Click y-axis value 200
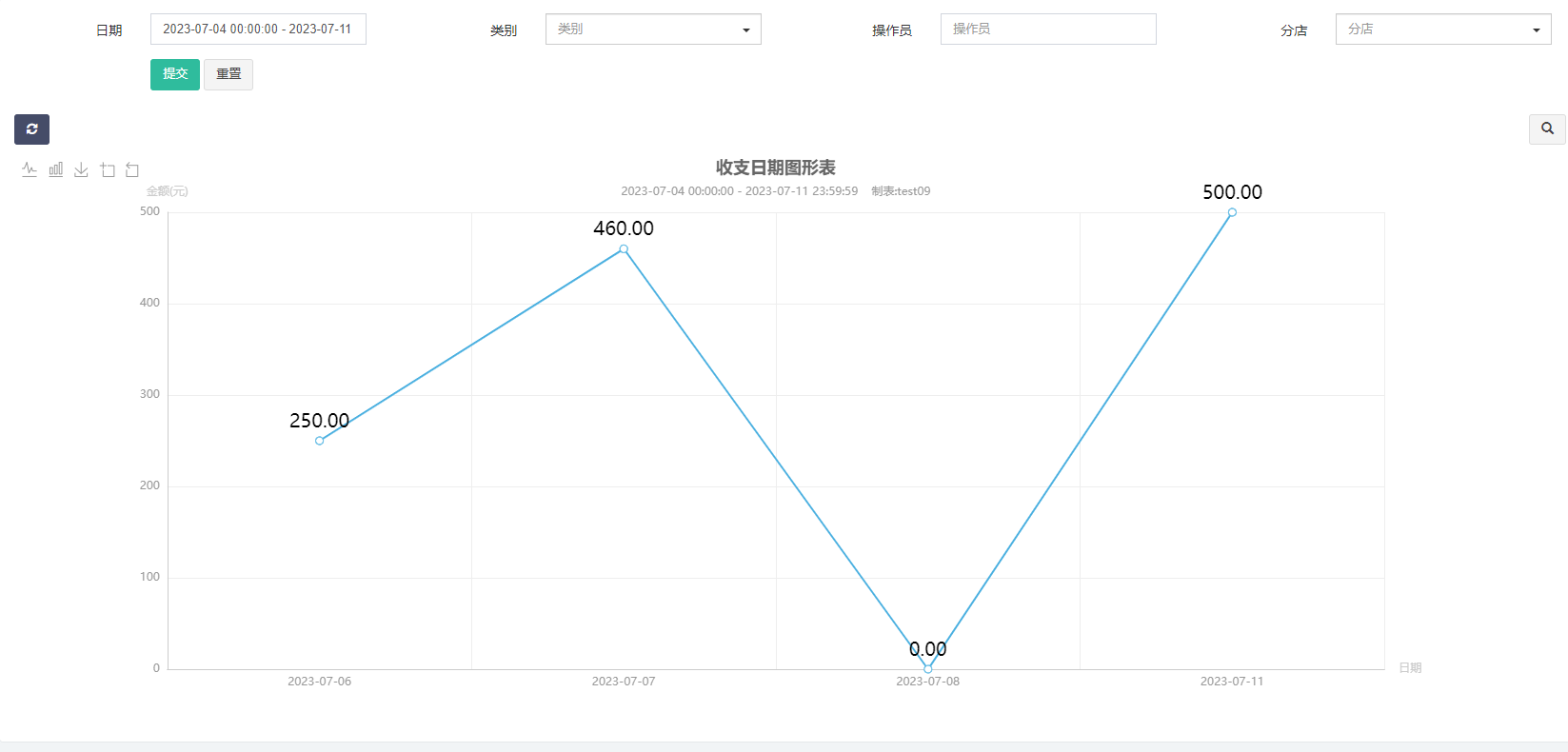Screen dimensions: 1568x752 click(149, 485)
